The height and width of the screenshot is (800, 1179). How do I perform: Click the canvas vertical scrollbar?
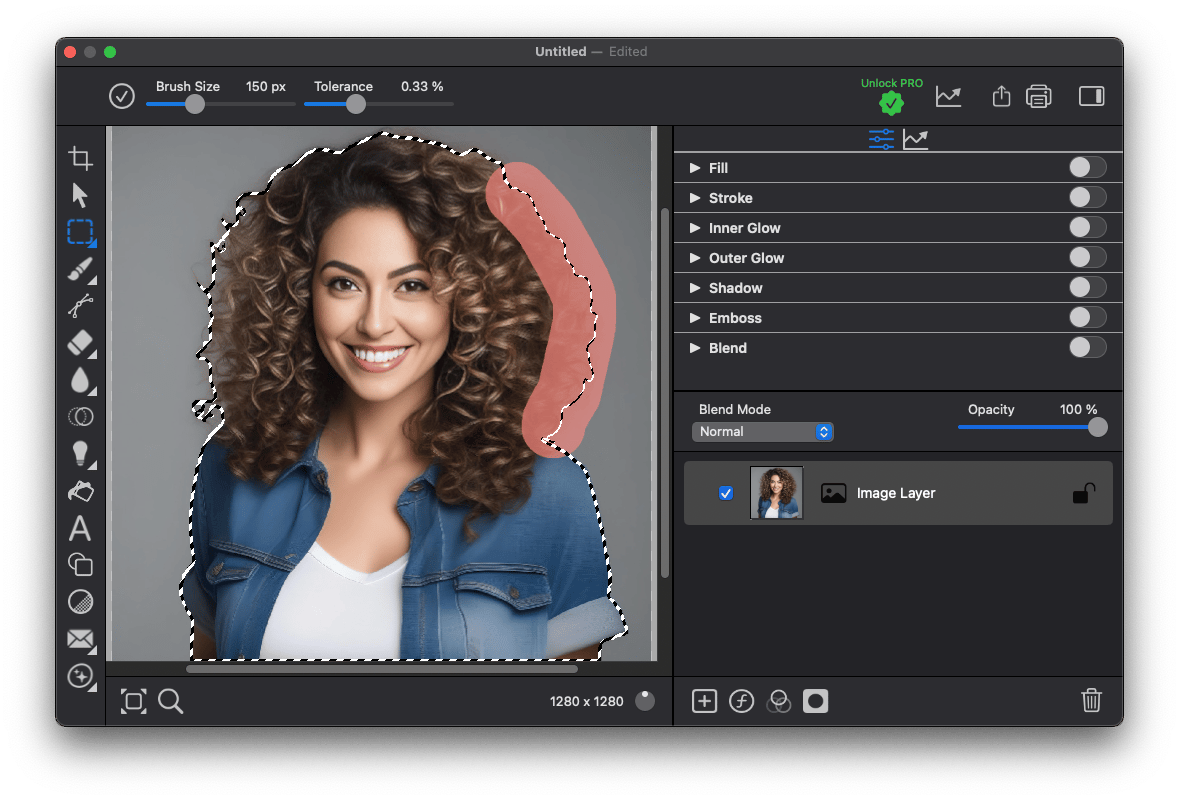665,392
